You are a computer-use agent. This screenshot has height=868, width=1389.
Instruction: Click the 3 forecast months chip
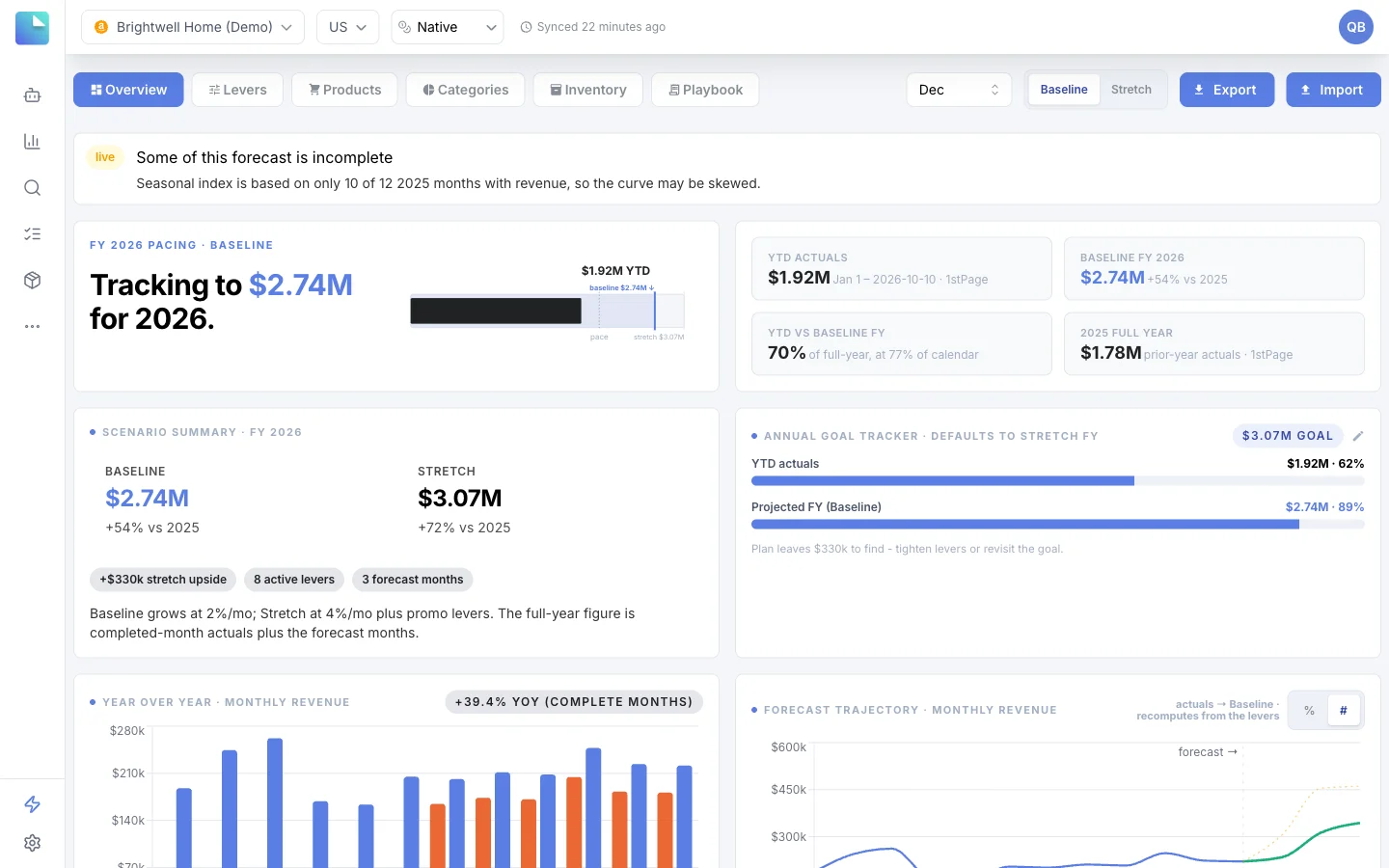(413, 580)
